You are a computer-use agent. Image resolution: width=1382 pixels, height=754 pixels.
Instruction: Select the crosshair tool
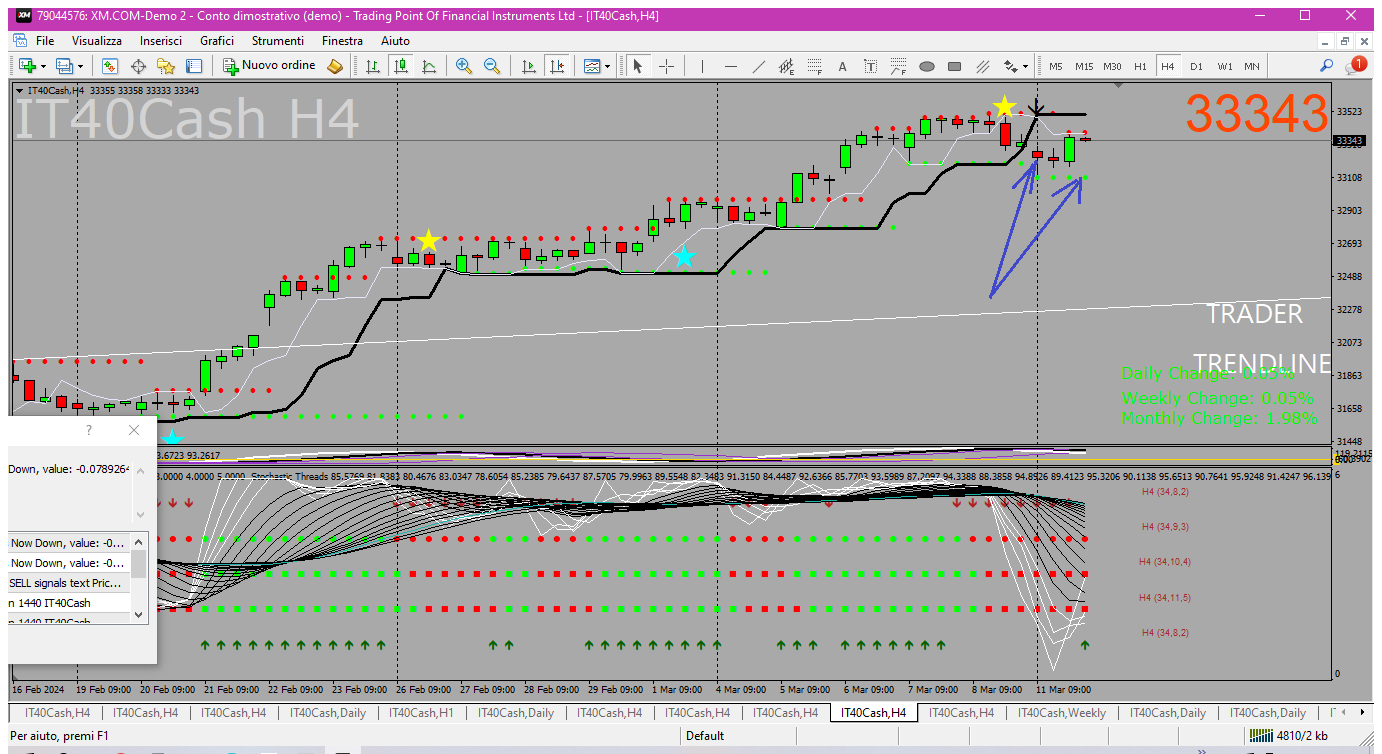[666, 66]
